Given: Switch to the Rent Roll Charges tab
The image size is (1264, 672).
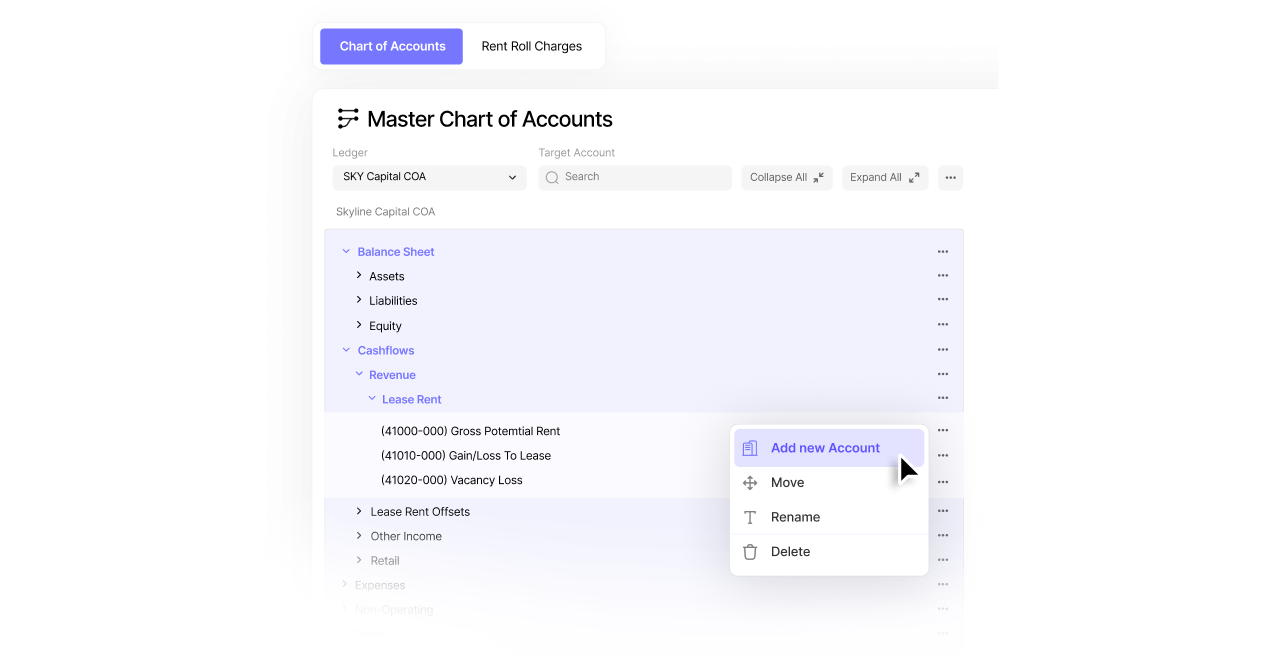Looking at the screenshot, I should (x=531, y=47).
